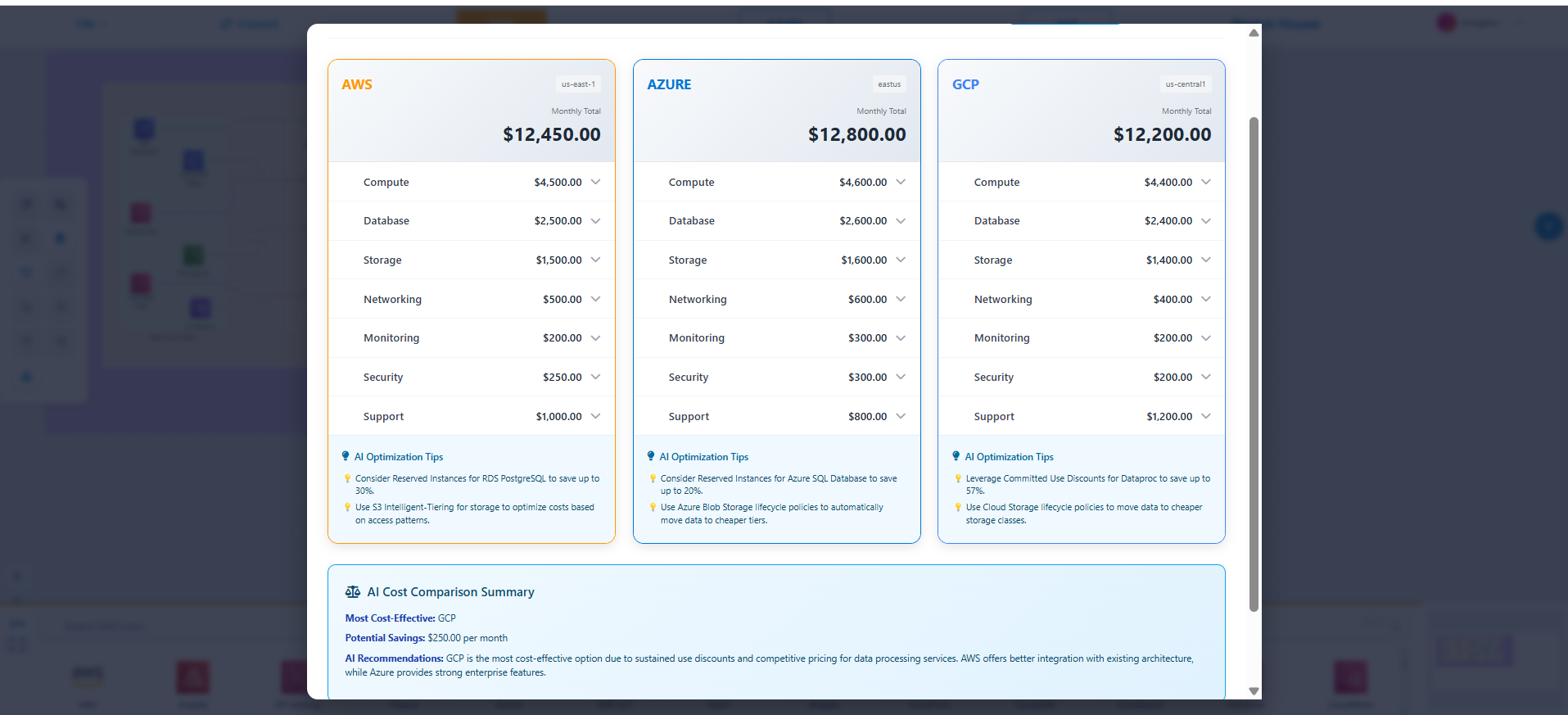
Task: Expand AWS Networking row chevron
Action: click(x=595, y=299)
